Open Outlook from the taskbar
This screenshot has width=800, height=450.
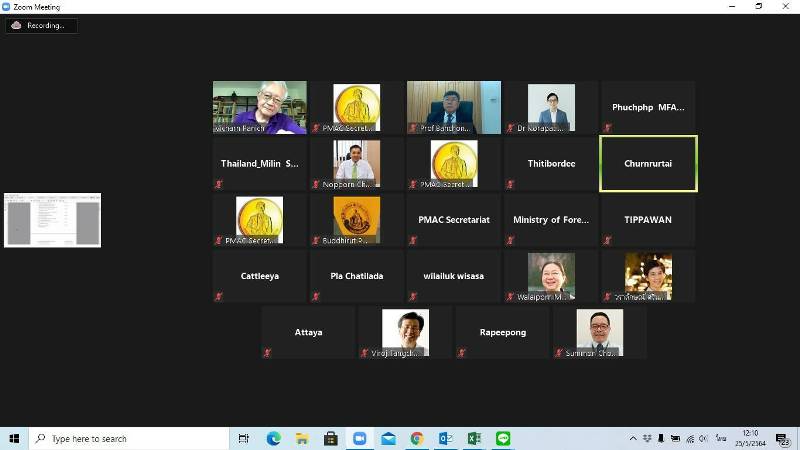[x=446, y=438]
